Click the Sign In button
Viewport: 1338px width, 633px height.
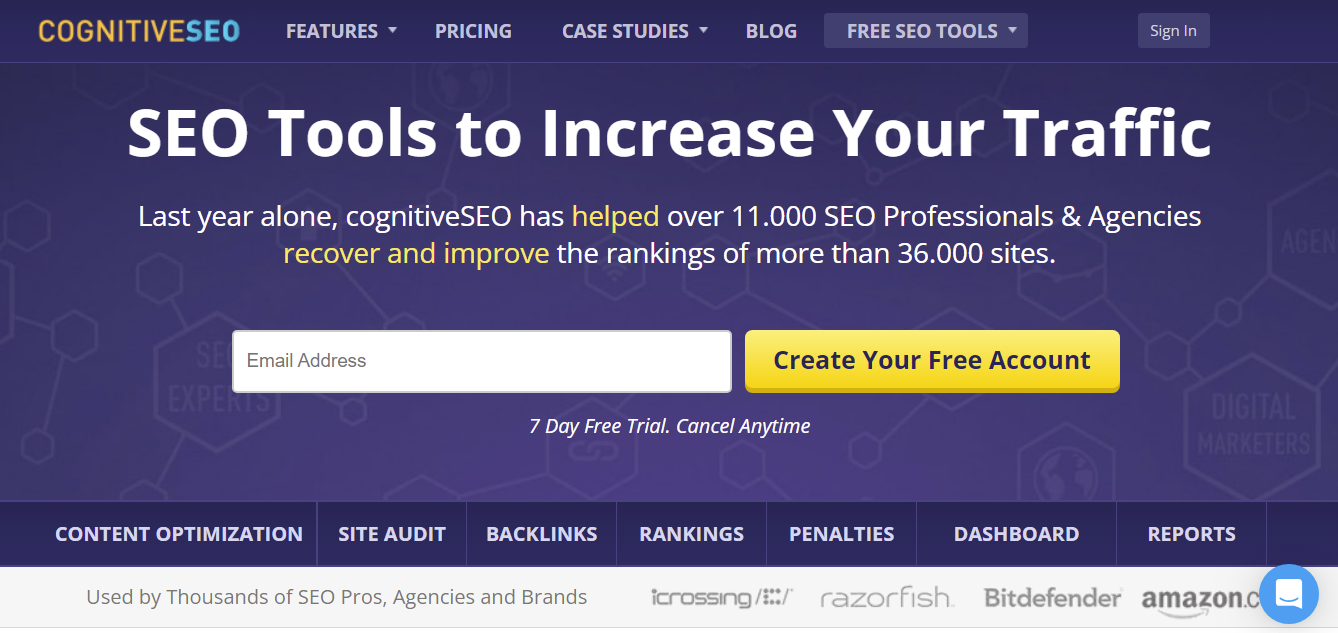point(1173,30)
